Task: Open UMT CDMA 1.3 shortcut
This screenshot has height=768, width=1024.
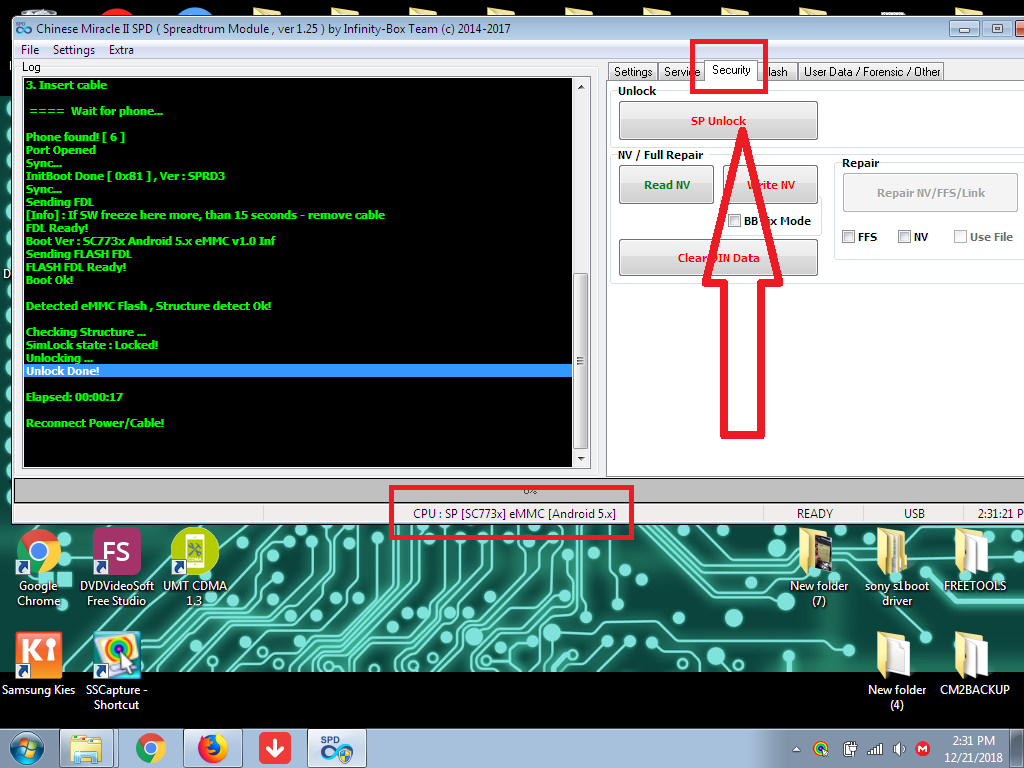Action: click(195, 567)
